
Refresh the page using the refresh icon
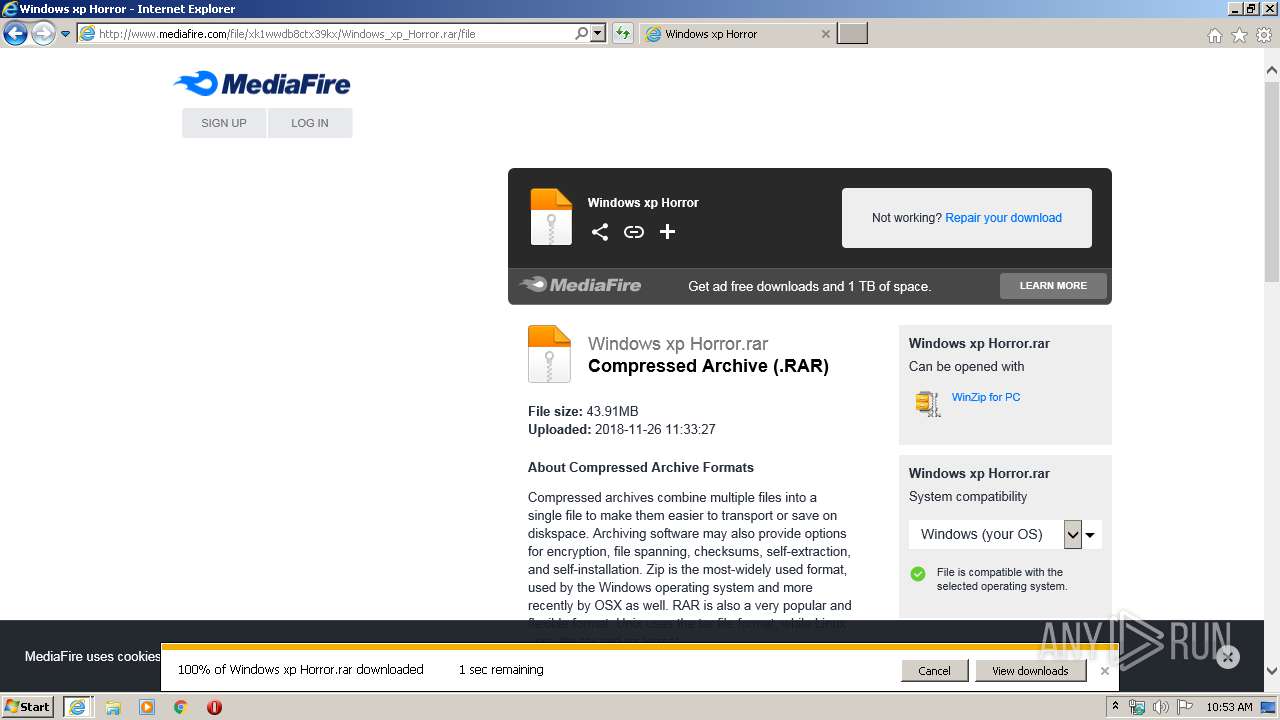coord(623,33)
